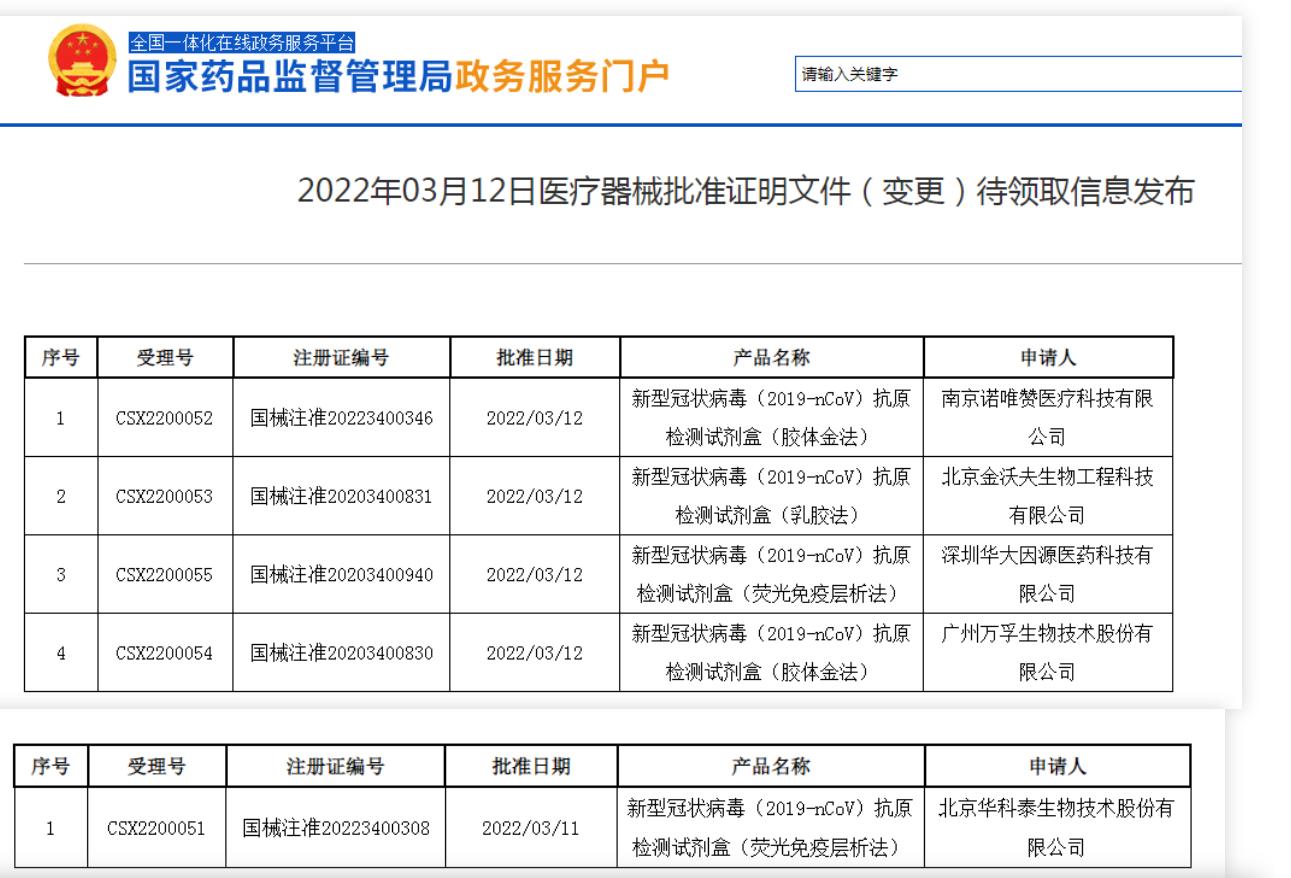Screen dimensions: 1291x878
Task: Click 批准日期 header in lower table
Action: pyautogui.click(x=531, y=767)
